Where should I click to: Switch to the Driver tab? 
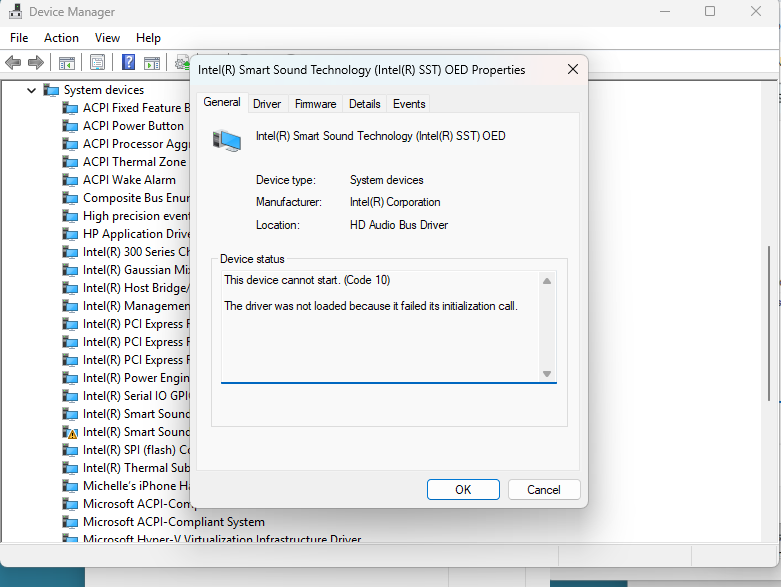click(267, 104)
